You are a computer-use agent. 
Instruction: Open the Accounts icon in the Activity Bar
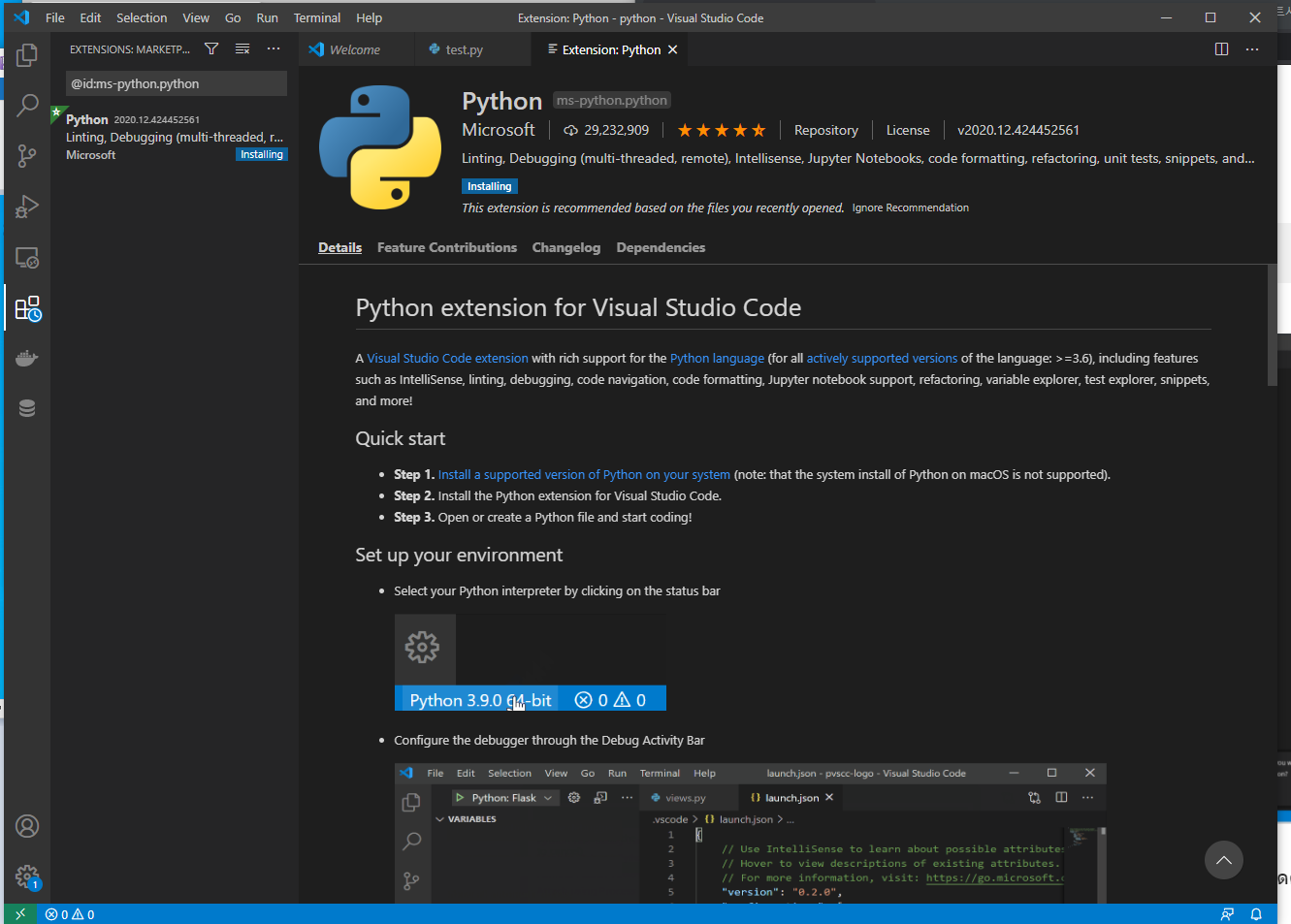[x=26, y=825]
